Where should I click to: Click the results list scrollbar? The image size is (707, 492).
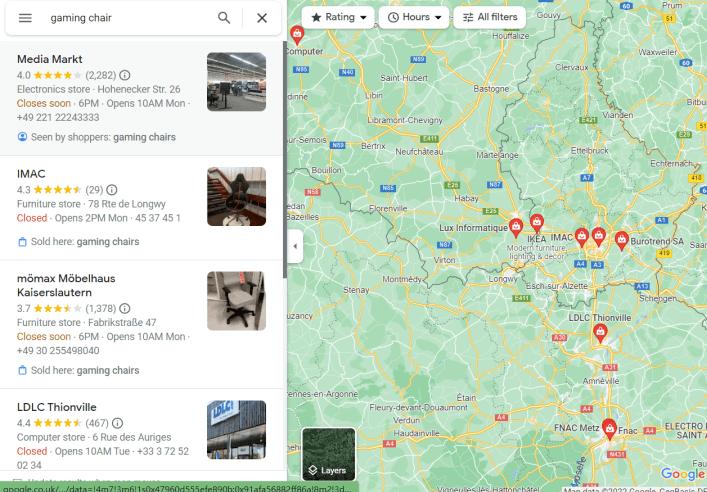point(285,150)
